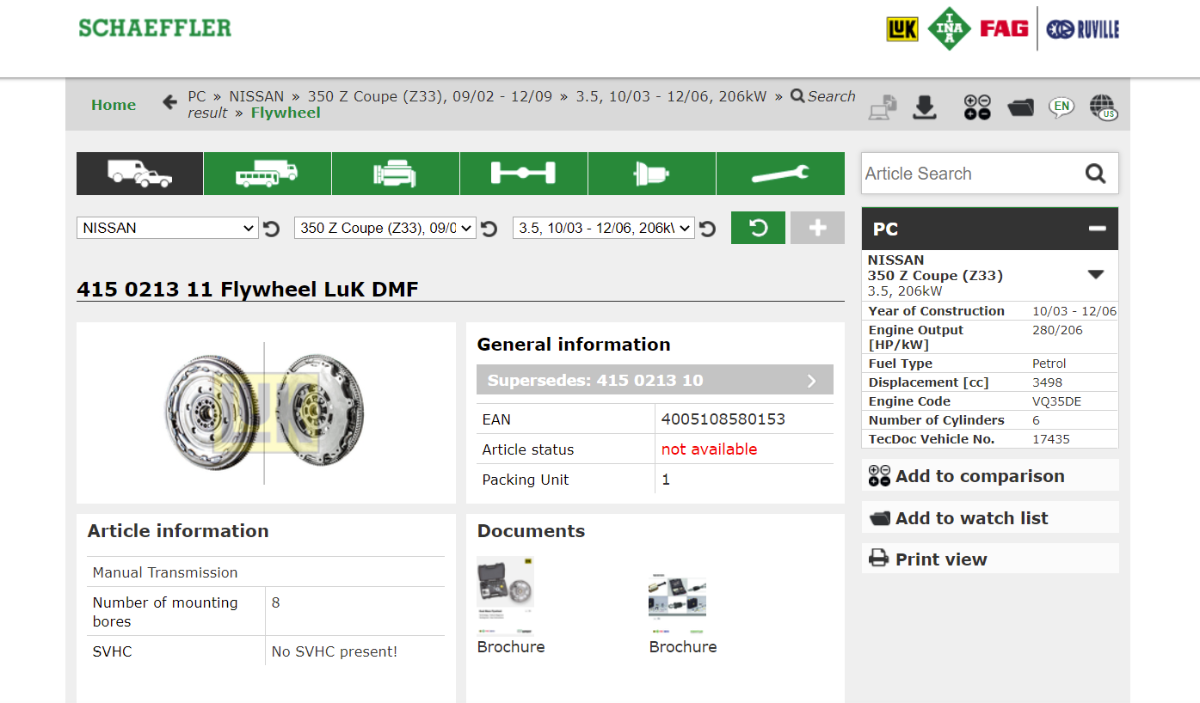The height and width of the screenshot is (703, 1200).
Task: Click the Supersedes 415 0213 10 bar
Action: (x=655, y=380)
